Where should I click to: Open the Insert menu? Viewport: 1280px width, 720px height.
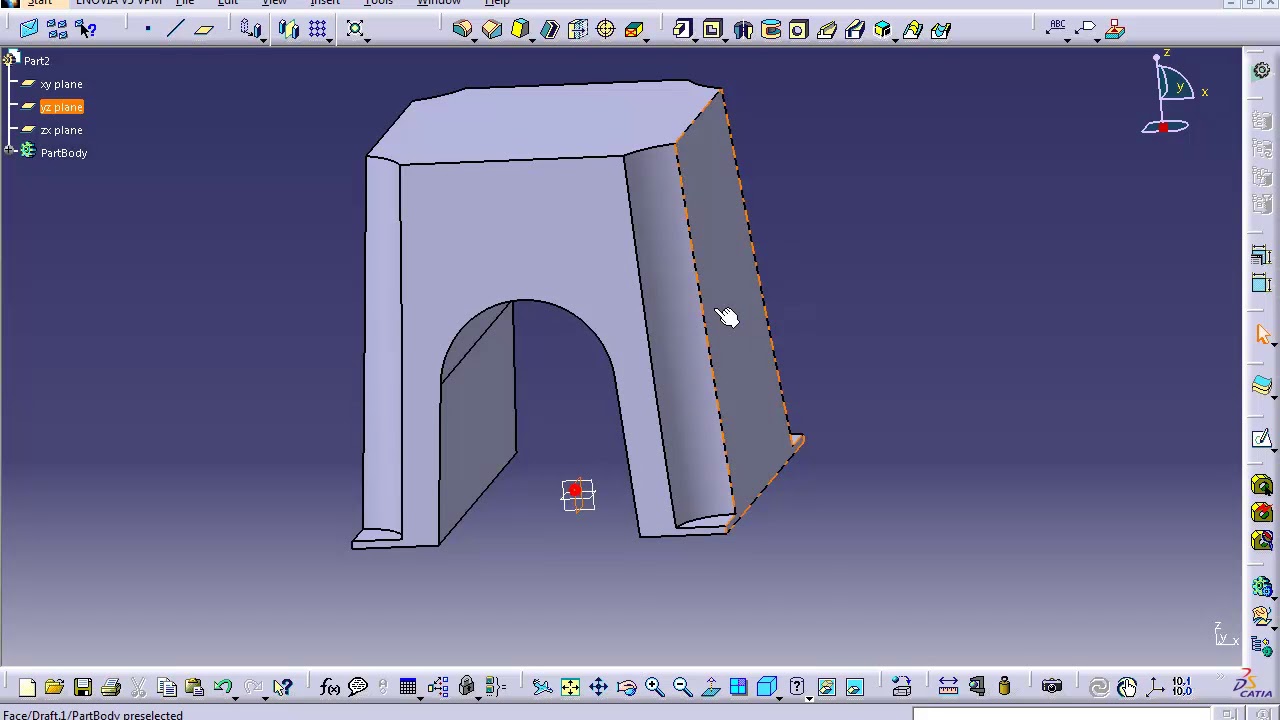point(325,3)
